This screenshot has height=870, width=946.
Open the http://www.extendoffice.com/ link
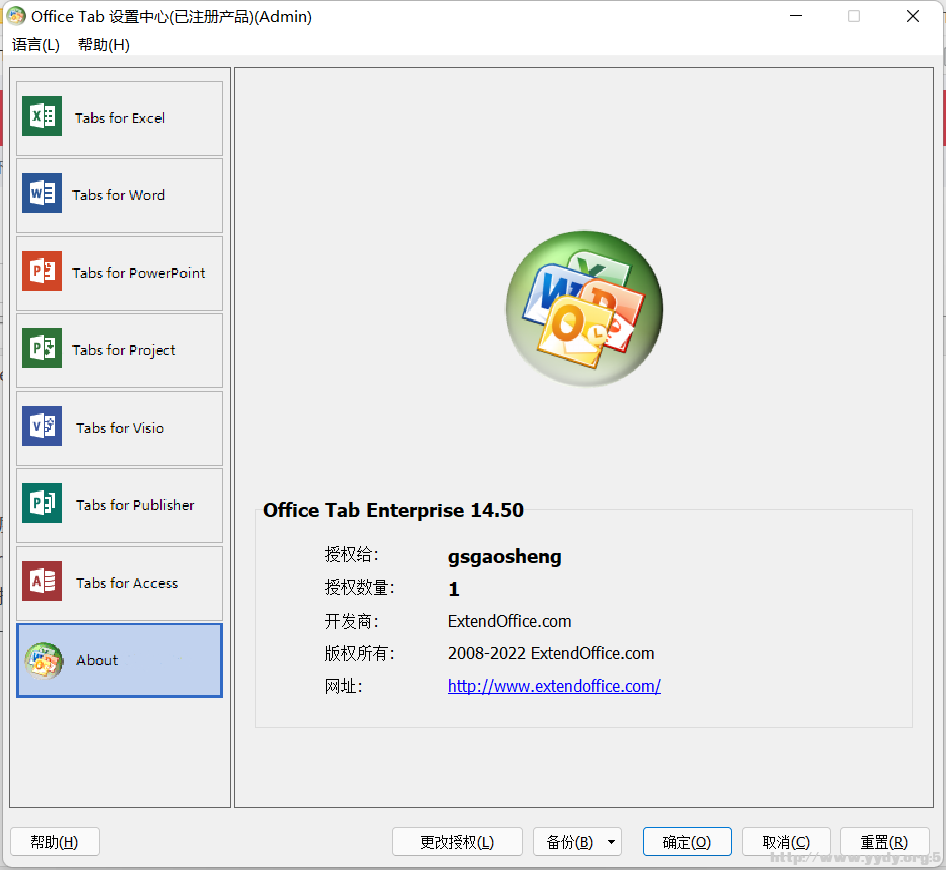coord(554,686)
